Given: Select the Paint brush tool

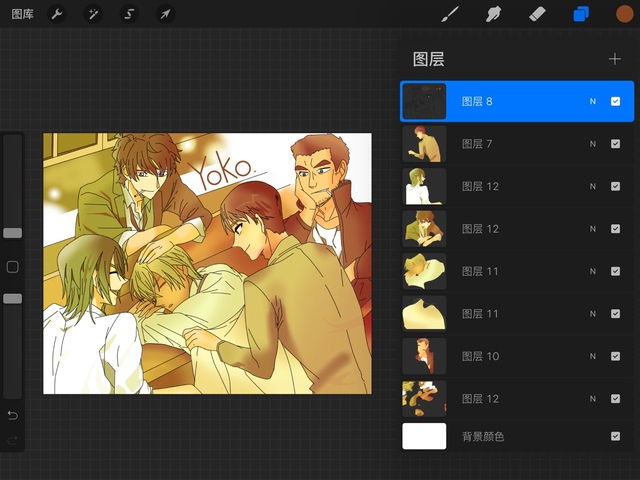Looking at the screenshot, I should [450, 14].
